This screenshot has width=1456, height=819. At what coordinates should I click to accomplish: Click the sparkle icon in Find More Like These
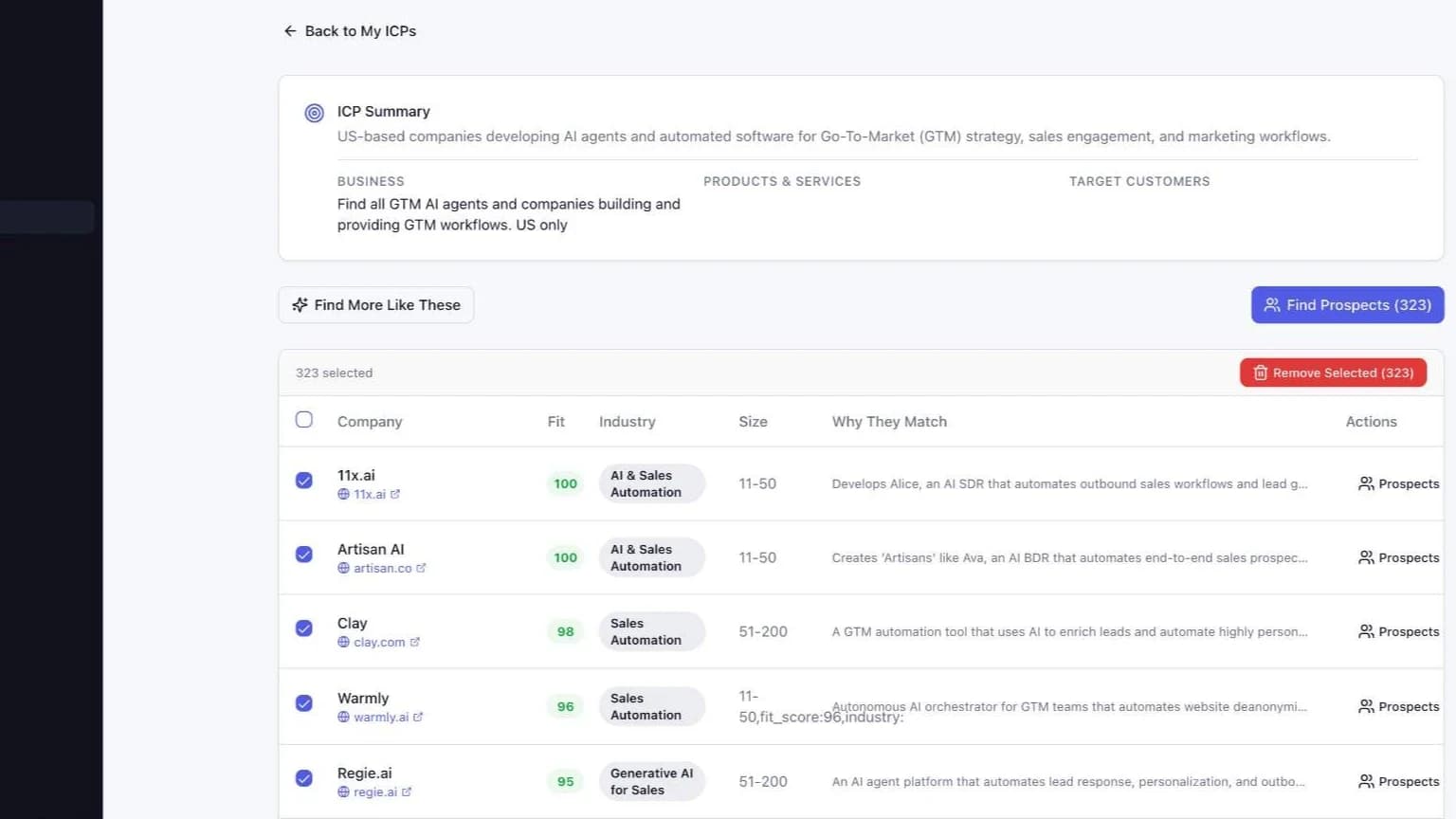pyautogui.click(x=300, y=305)
